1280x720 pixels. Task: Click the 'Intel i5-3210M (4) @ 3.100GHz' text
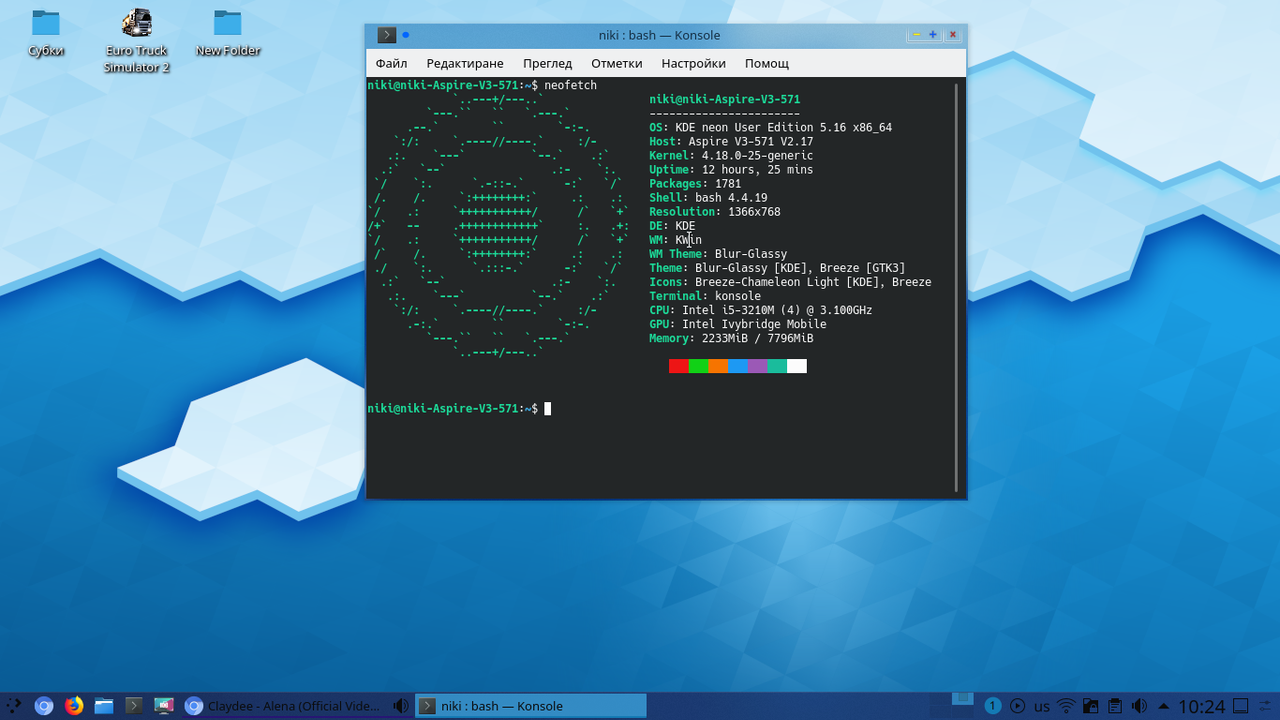click(777, 310)
